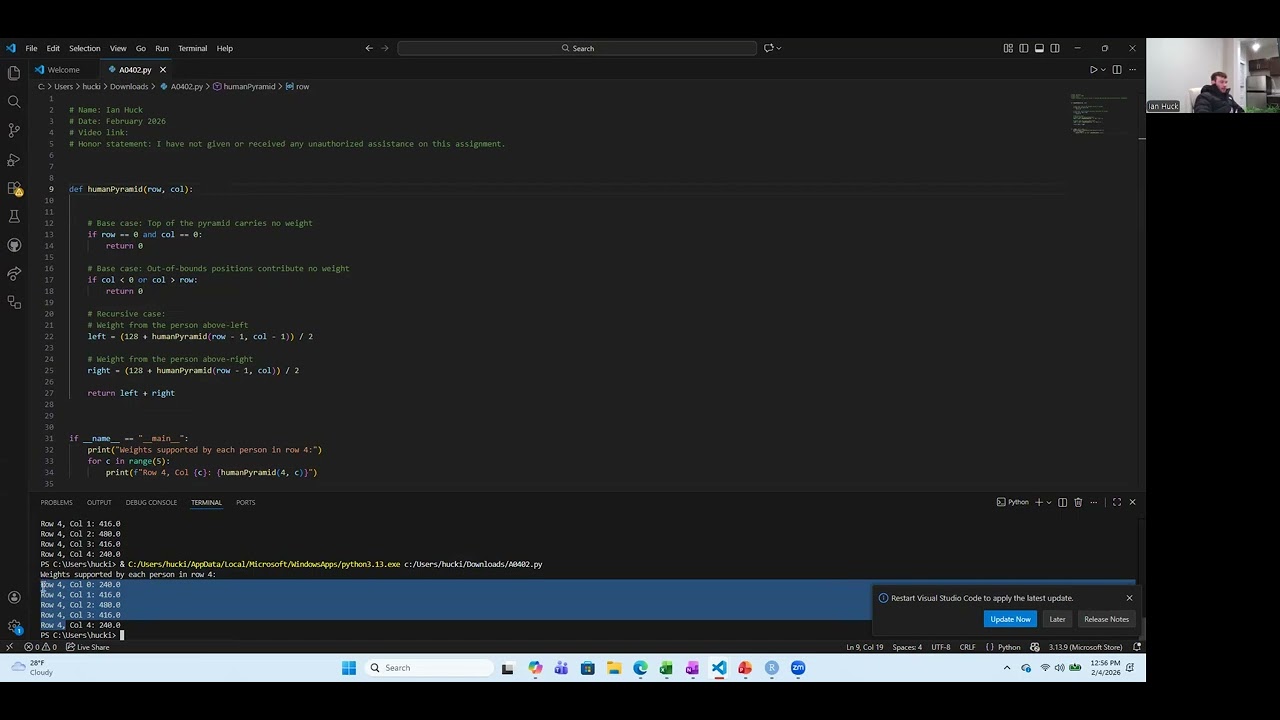
Task: Switch to the DEBUG CONSOLE tab
Action: (x=151, y=502)
